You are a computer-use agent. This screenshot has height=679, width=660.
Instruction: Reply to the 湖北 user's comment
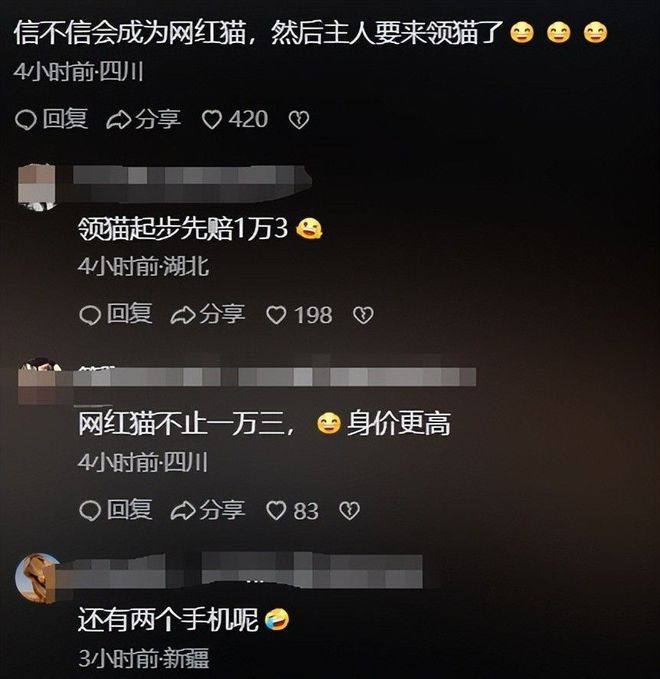tap(116, 314)
